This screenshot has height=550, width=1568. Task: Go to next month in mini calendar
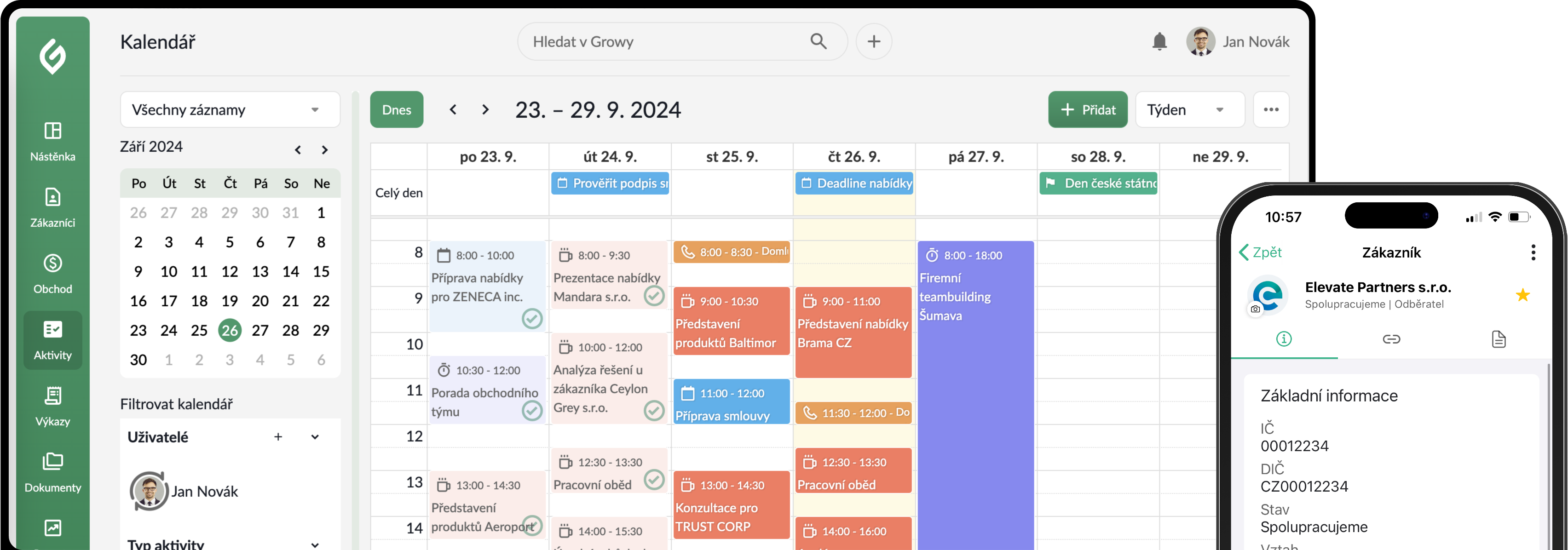[x=325, y=149]
